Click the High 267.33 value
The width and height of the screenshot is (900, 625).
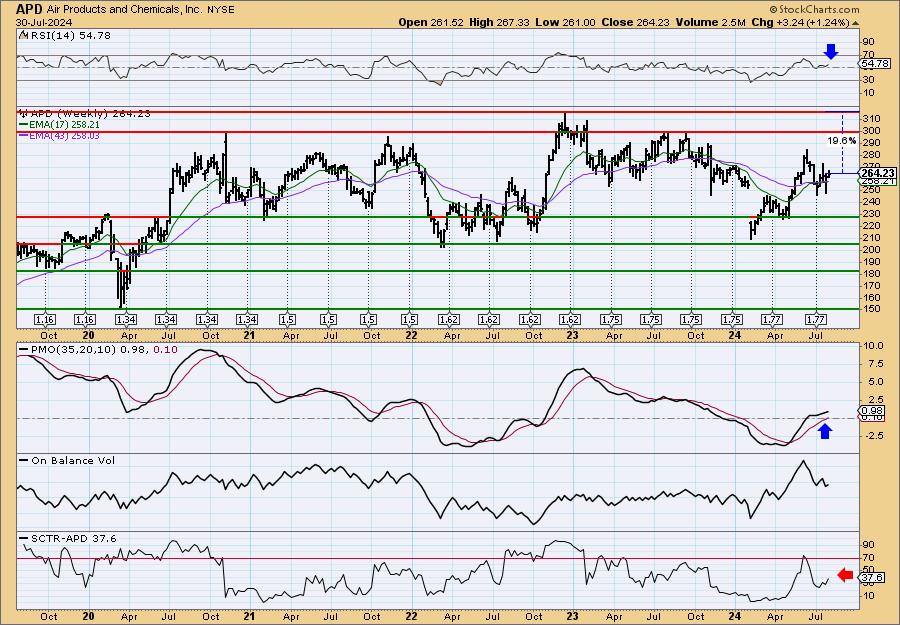click(x=499, y=22)
